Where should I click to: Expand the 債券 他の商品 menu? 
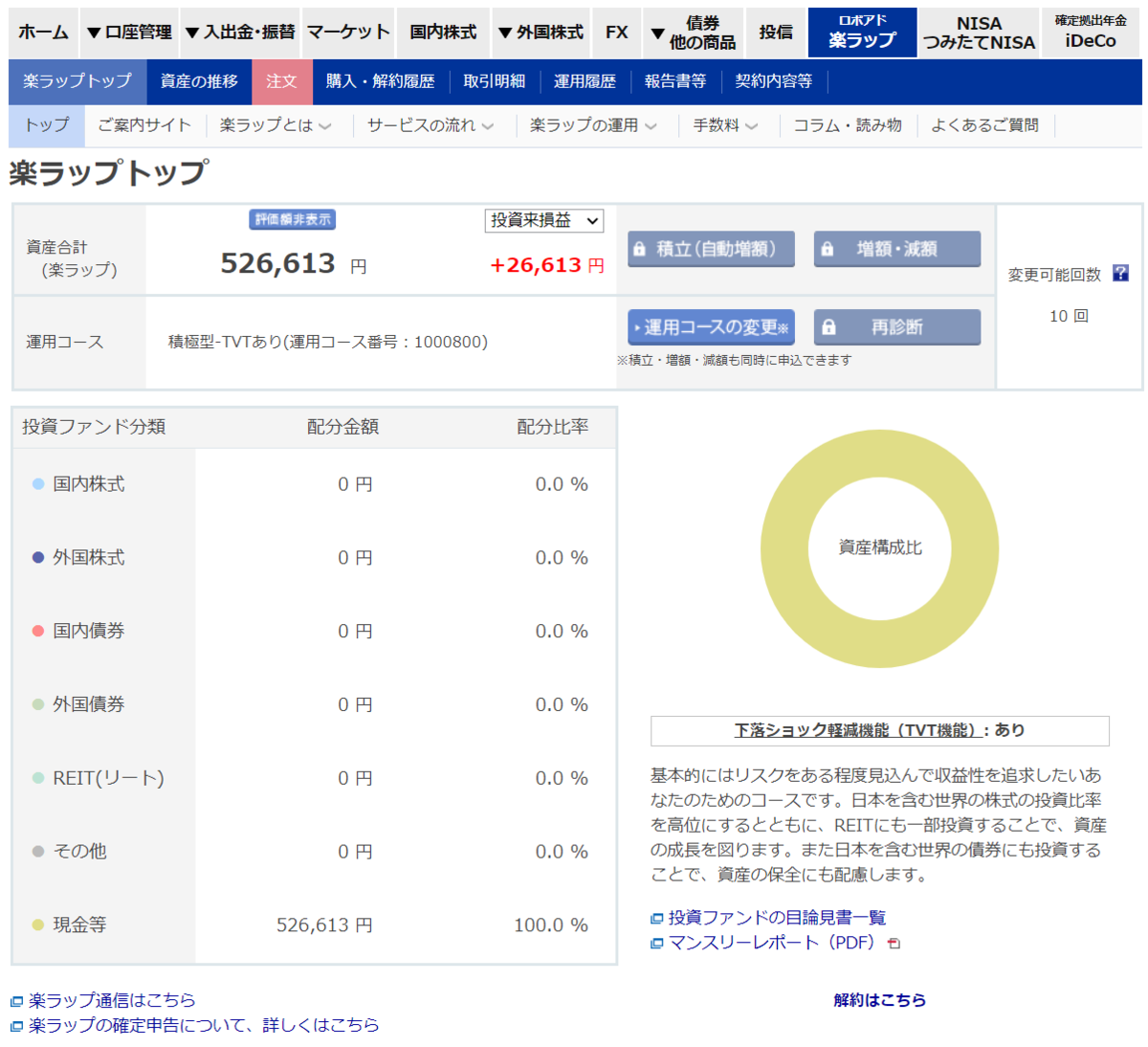coord(694,33)
